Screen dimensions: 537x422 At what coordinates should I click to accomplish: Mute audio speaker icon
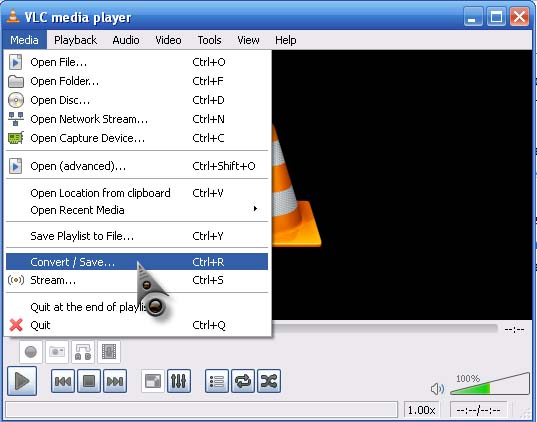[x=437, y=389]
